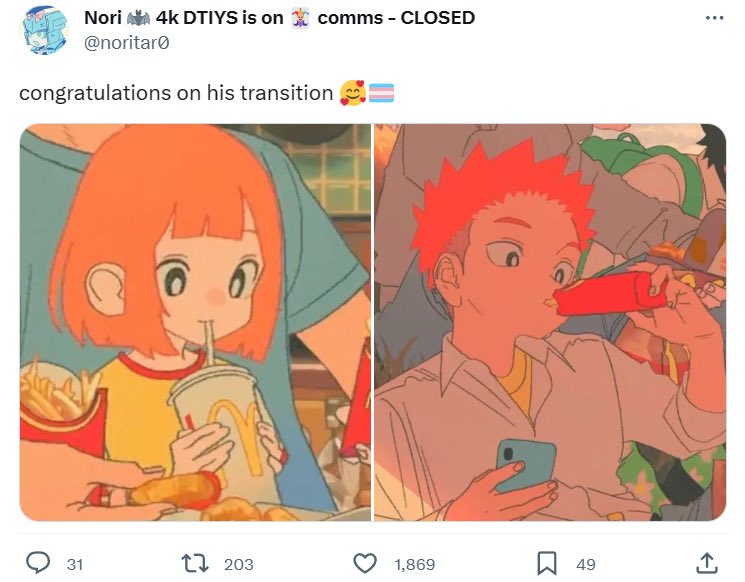Bookmark this tweet
Viewport: 745px width, 582px height.
pos(546,563)
